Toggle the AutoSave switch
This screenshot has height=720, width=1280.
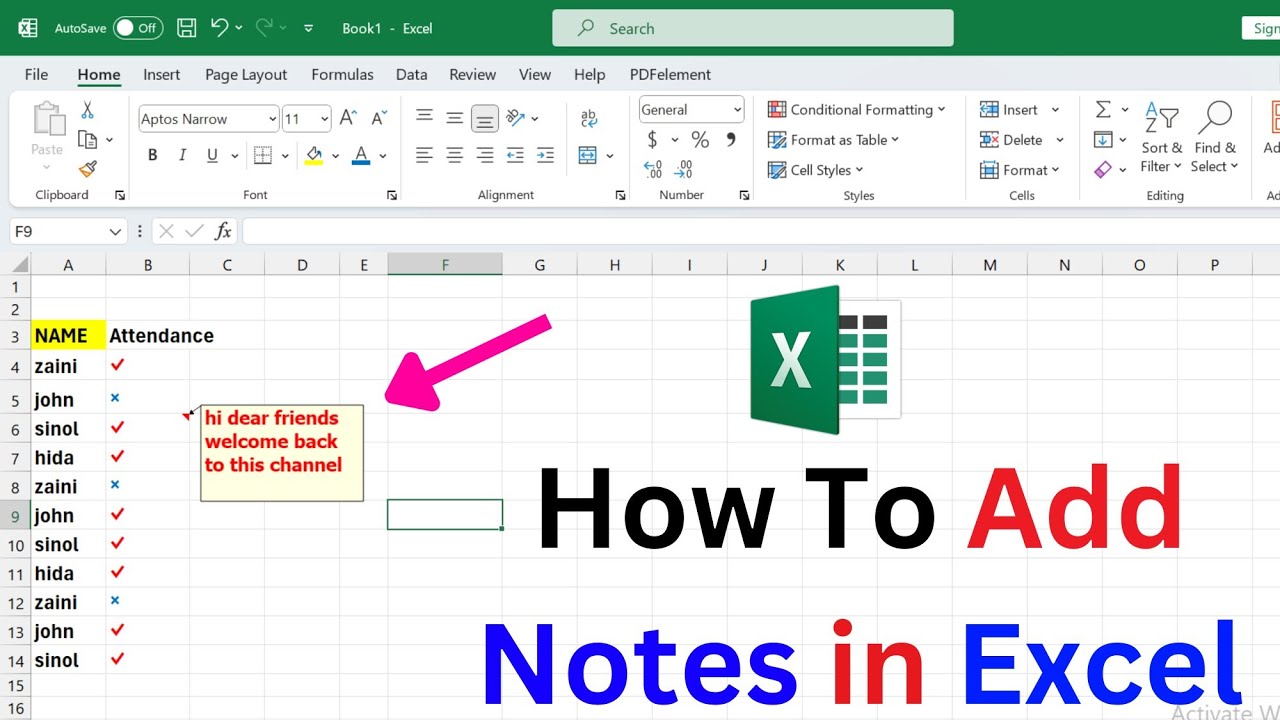(138, 28)
